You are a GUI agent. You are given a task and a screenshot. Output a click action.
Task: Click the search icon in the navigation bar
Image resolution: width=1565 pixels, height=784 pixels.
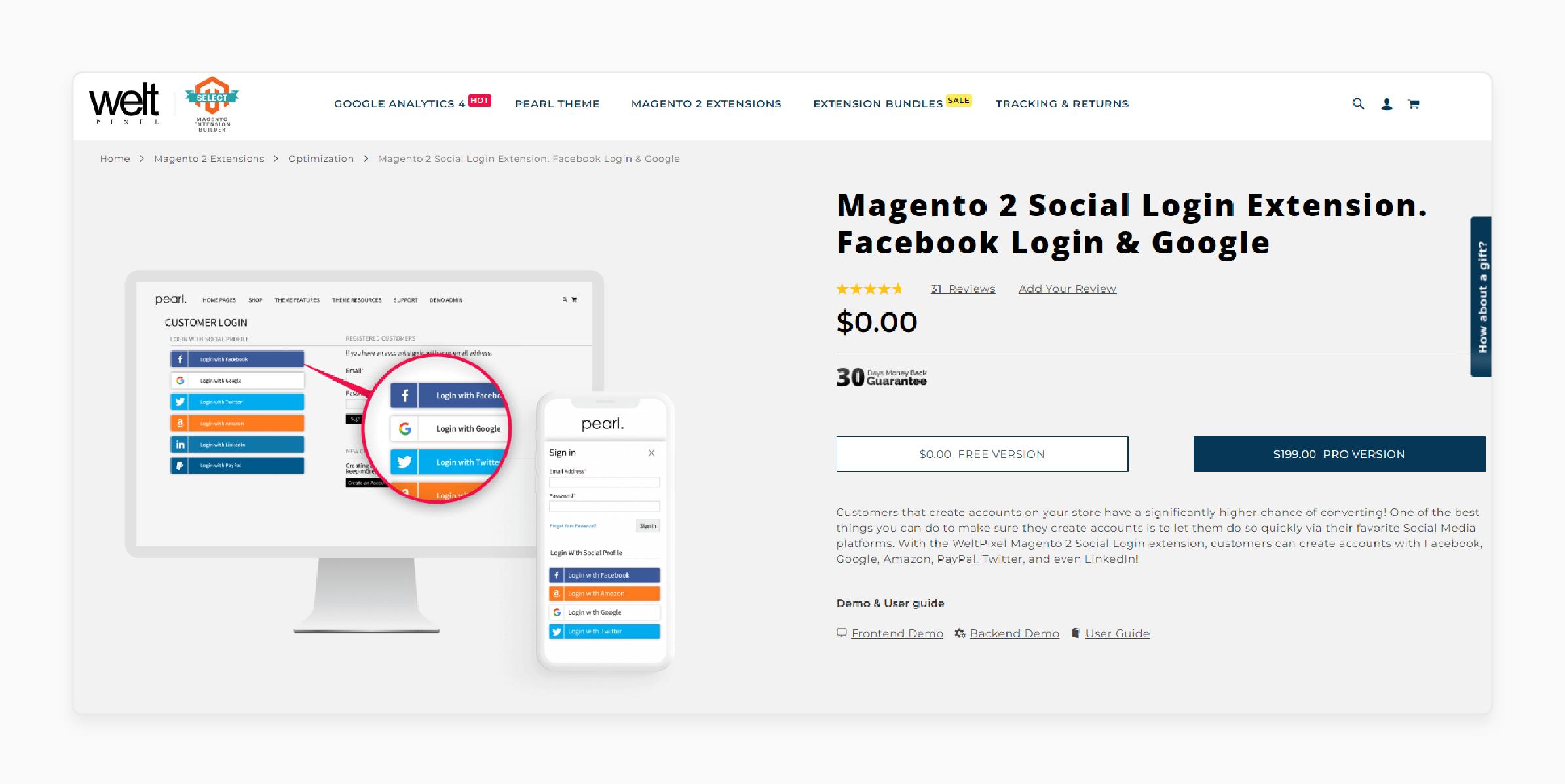click(1355, 103)
